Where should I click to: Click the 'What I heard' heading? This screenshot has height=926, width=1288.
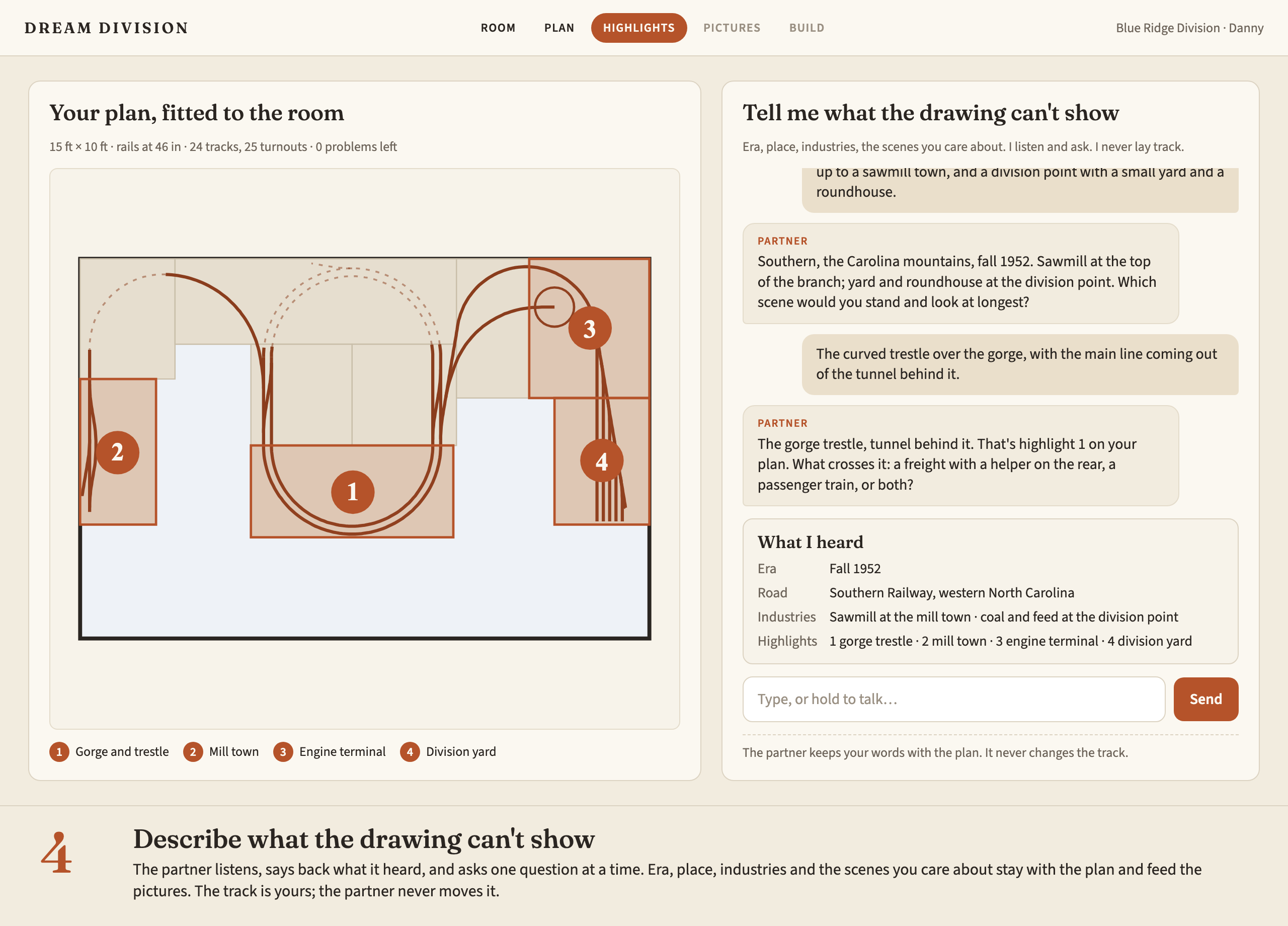pyautogui.click(x=810, y=542)
